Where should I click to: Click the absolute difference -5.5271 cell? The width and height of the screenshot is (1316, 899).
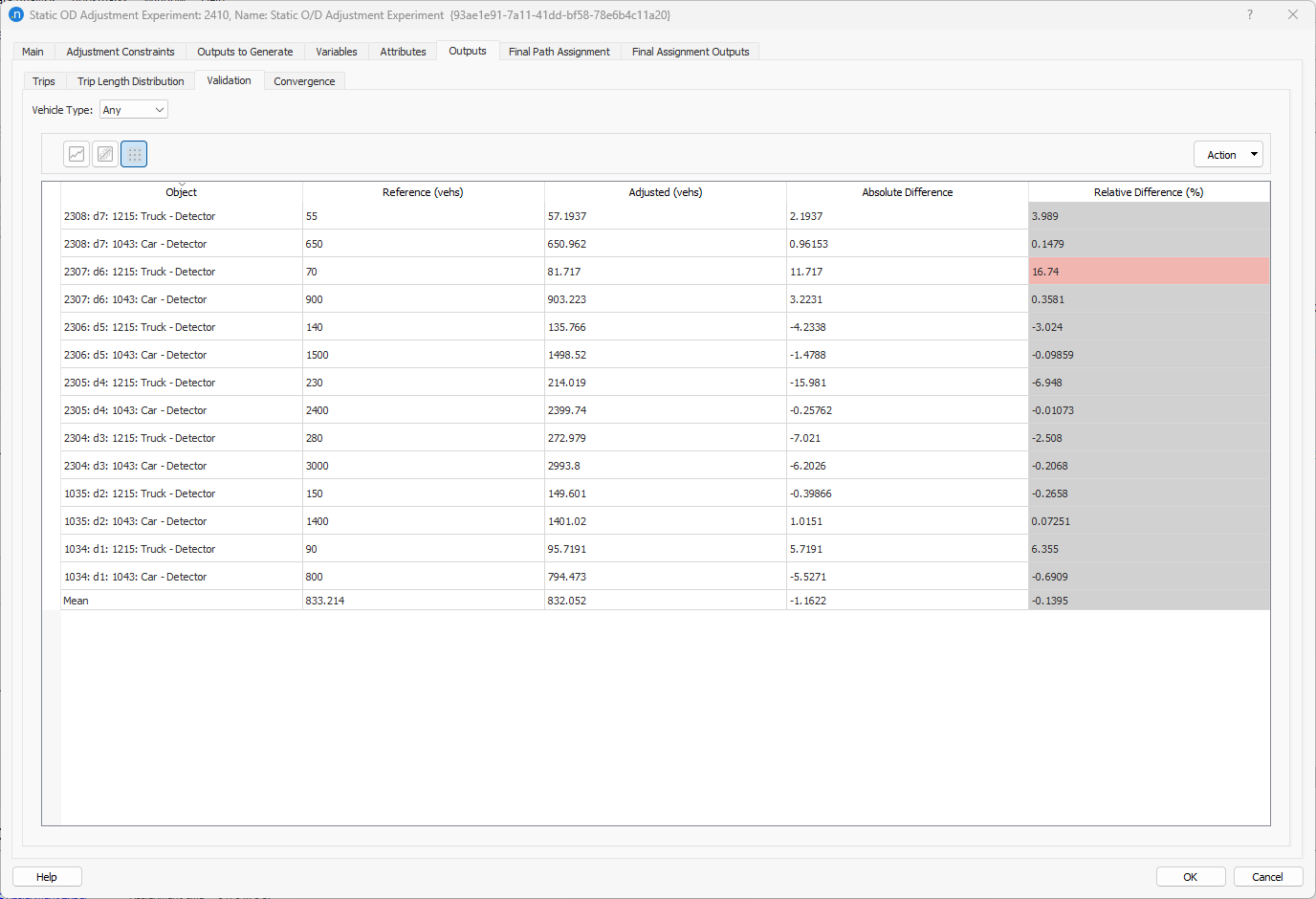[908, 577]
